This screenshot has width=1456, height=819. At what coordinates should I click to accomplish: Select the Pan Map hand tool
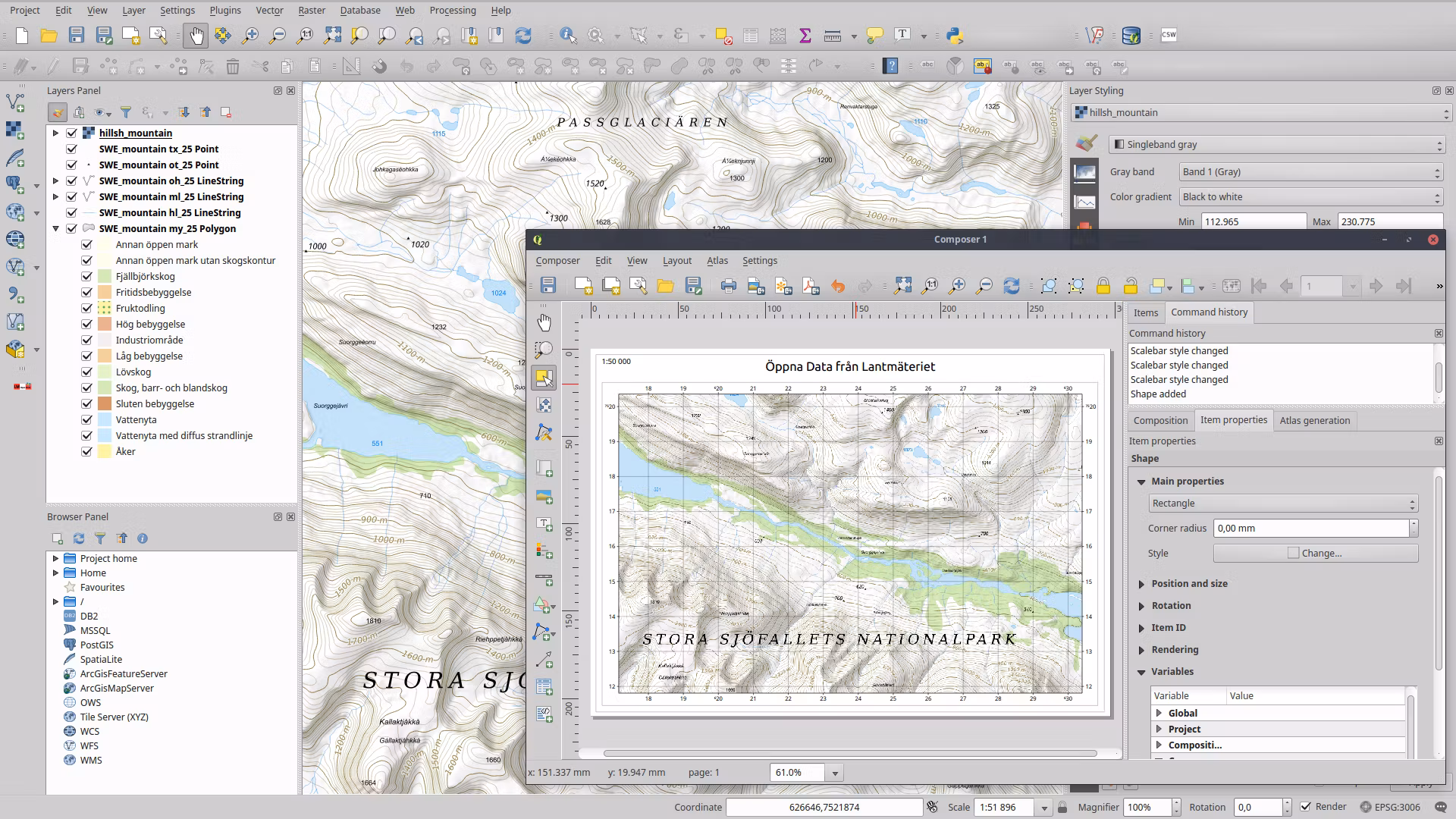(x=196, y=36)
